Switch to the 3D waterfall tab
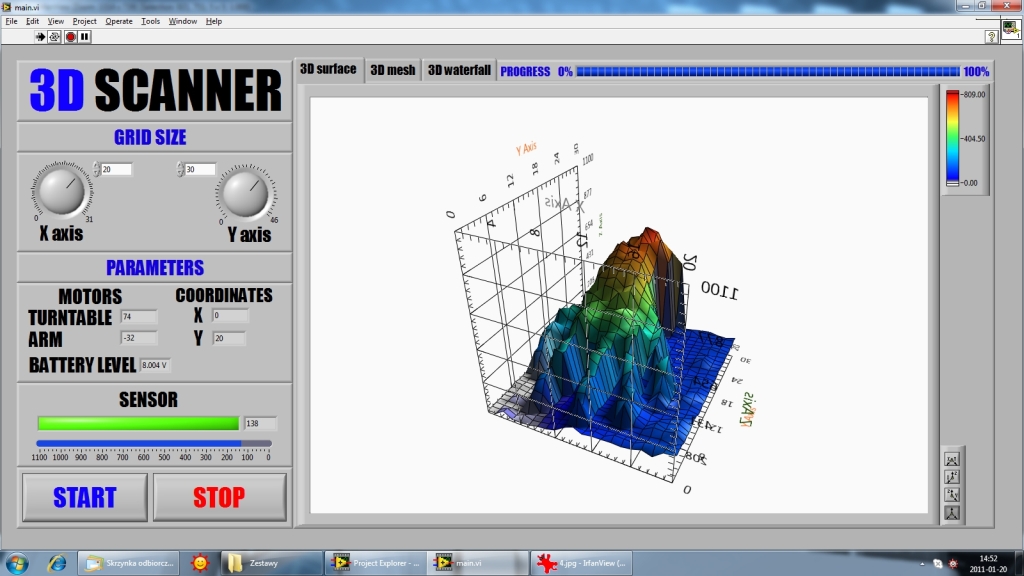Viewport: 1024px width, 576px height. pos(459,71)
